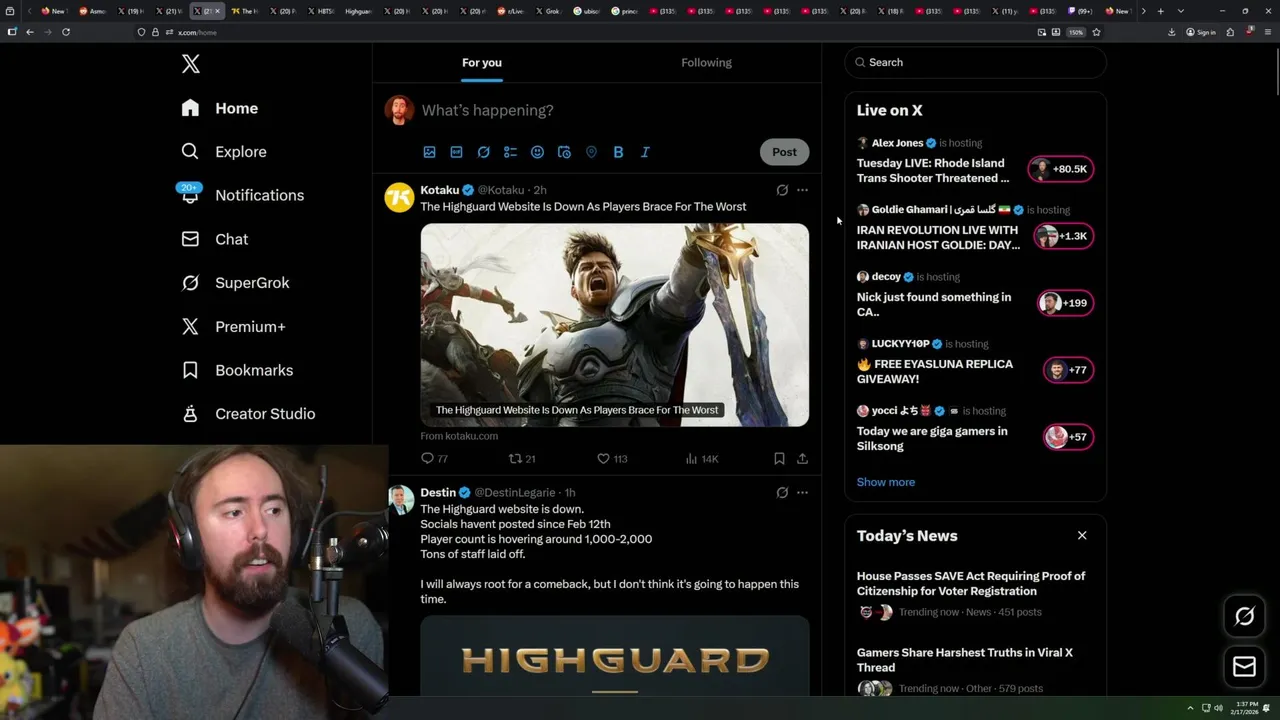Open the floating Grok button
Image resolution: width=1280 pixels, height=720 pixels.
click(x=1244, y=617)
